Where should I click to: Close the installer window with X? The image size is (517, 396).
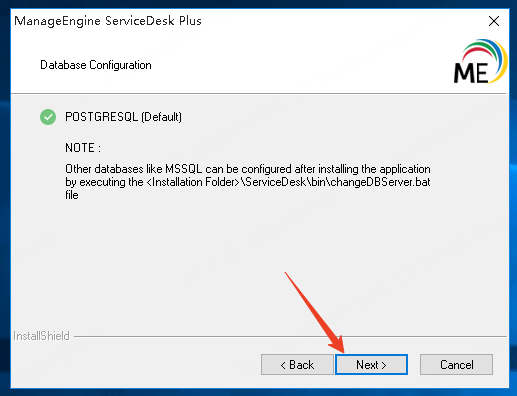494,21
